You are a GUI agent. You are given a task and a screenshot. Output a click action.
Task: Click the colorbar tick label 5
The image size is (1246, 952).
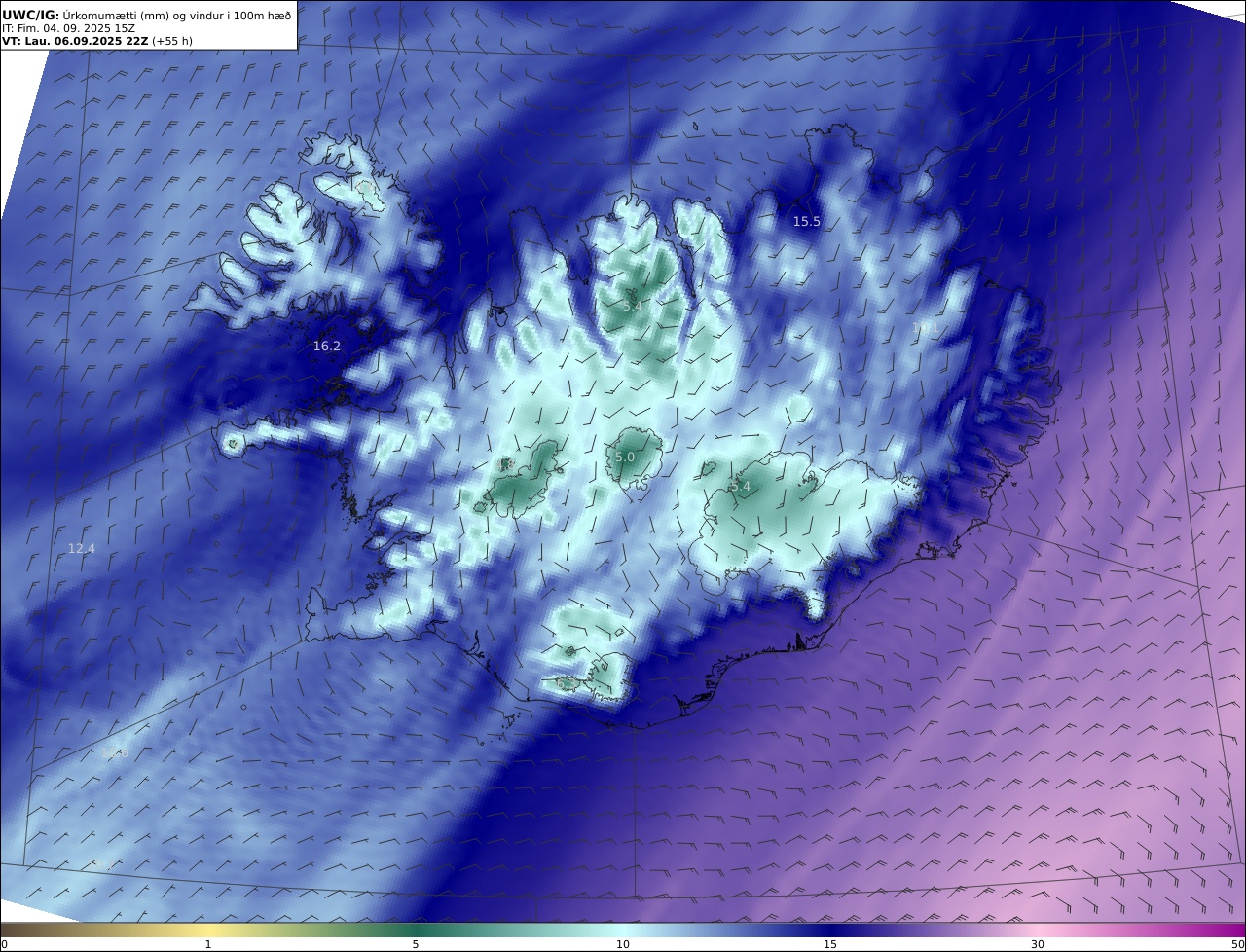[416, 944]
